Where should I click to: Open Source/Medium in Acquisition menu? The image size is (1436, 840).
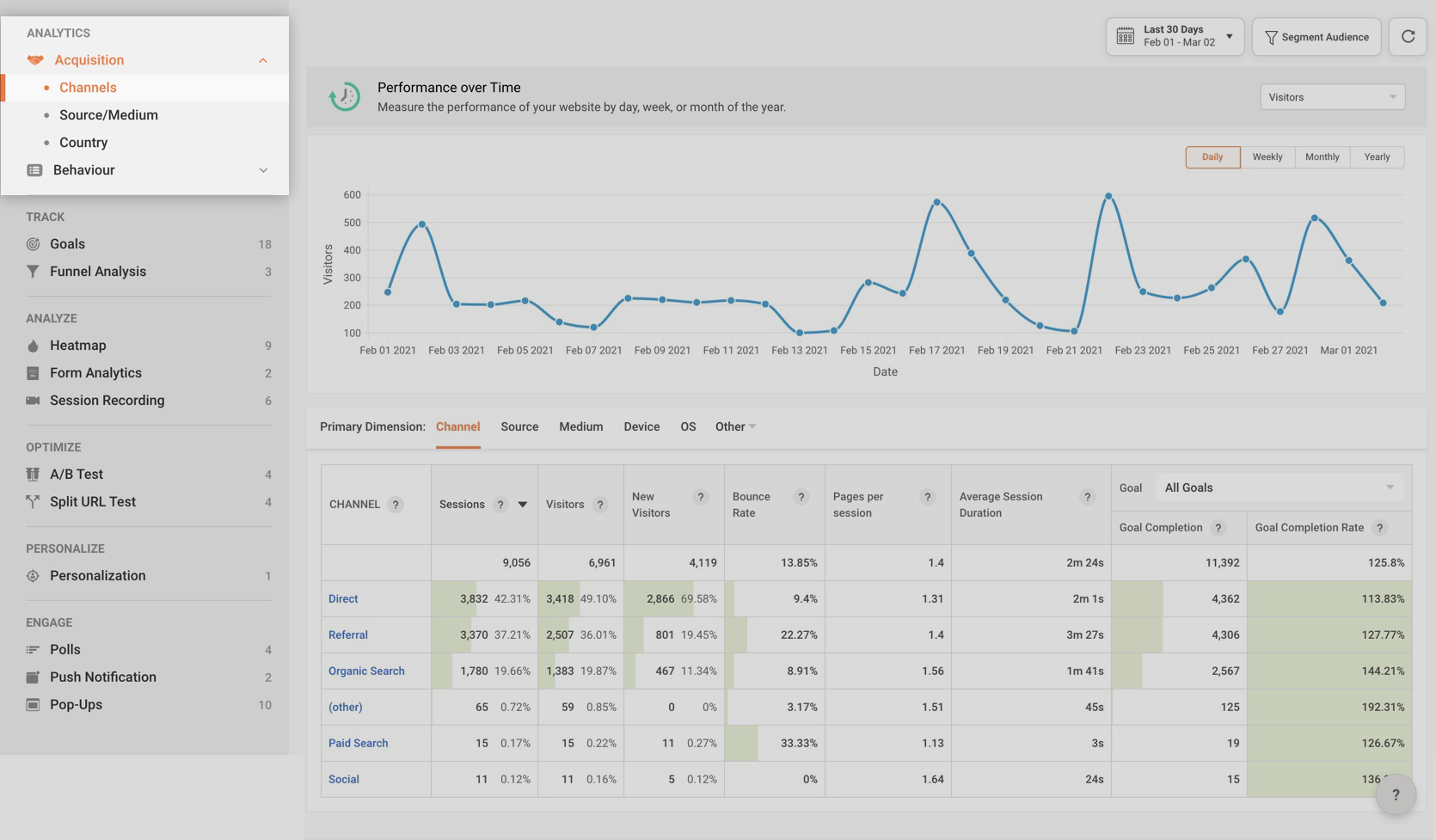[x=108, y=115]
